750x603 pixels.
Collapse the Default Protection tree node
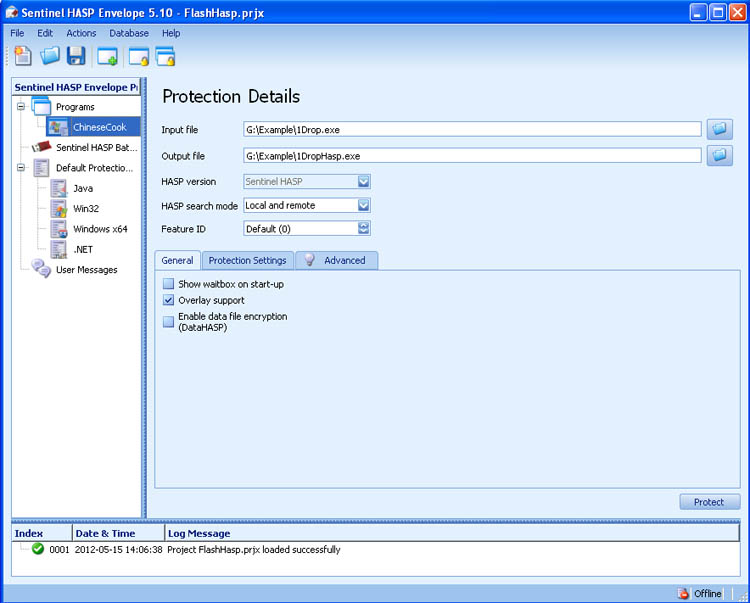point(21,167)
